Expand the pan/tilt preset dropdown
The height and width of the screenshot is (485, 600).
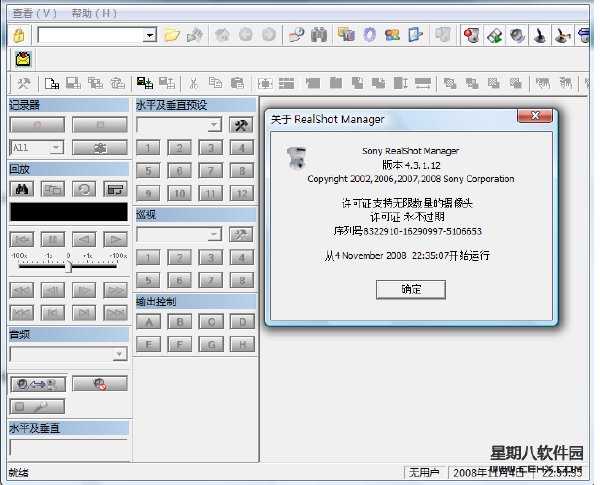pos(214,125)
